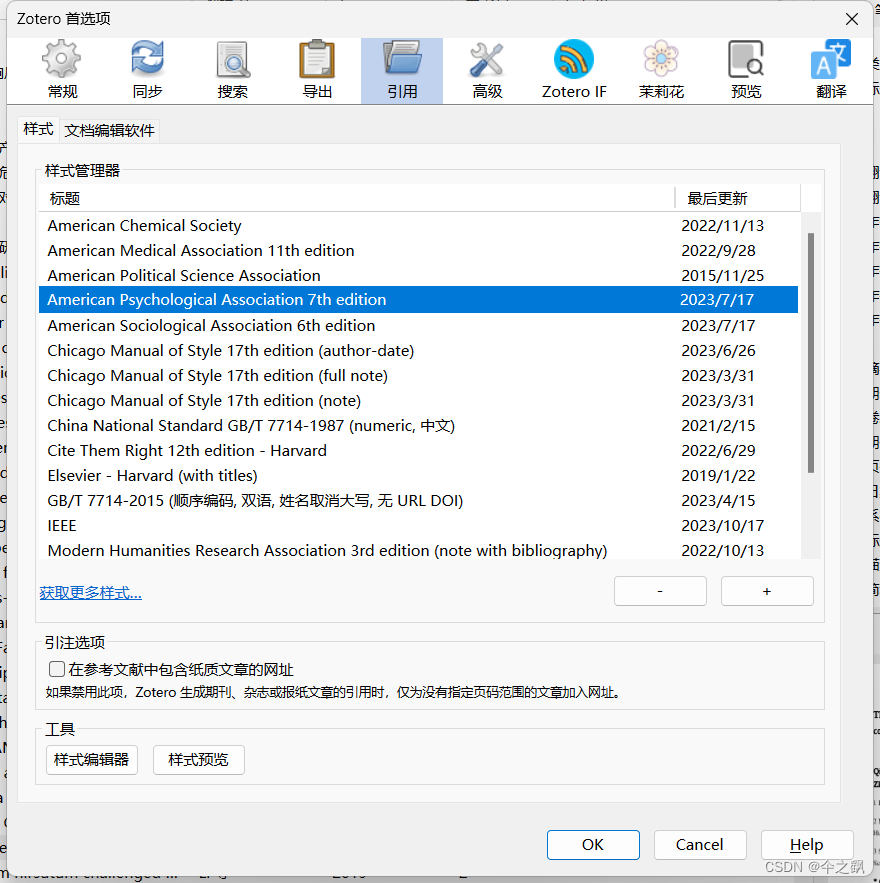The height and width of the screenshot is (883, 880).
Task: Select Cite Them Right 12th edition - Harvard
Action: [x=418, y=451]
